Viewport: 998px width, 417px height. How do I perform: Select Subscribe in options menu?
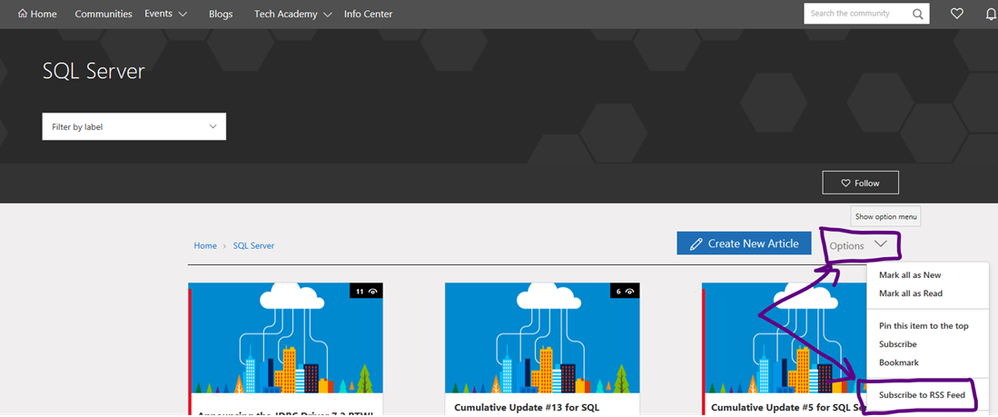coord(897,344)
